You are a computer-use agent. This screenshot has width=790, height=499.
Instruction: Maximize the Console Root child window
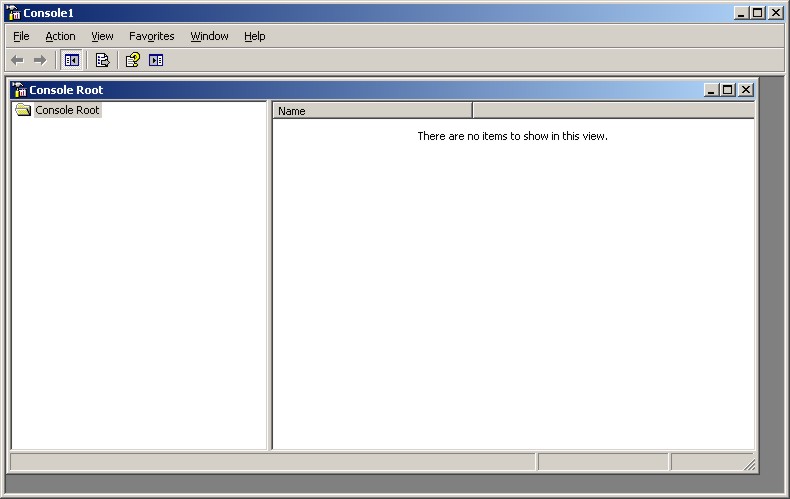coord(727,90)
